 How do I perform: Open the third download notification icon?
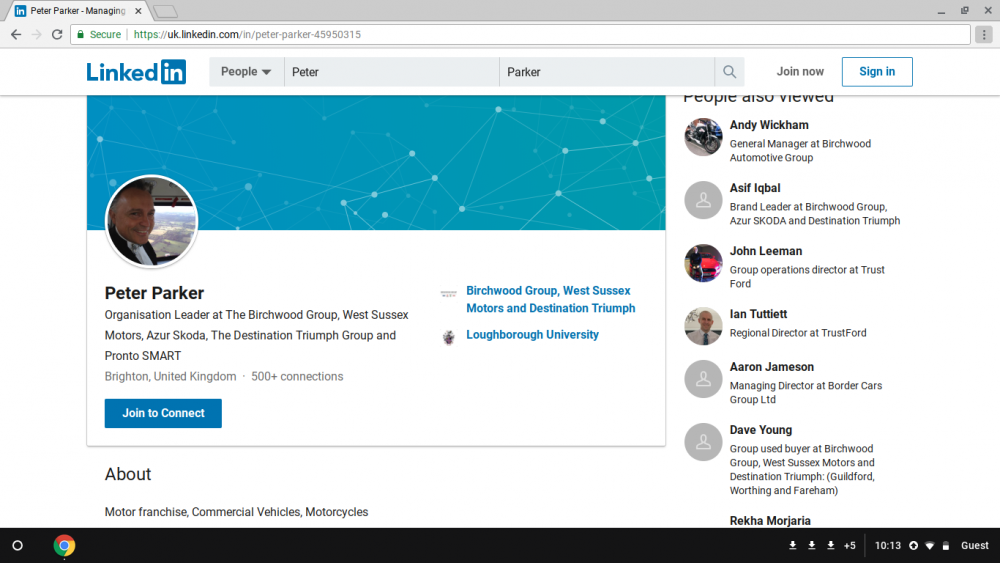[x=831, y=546]
